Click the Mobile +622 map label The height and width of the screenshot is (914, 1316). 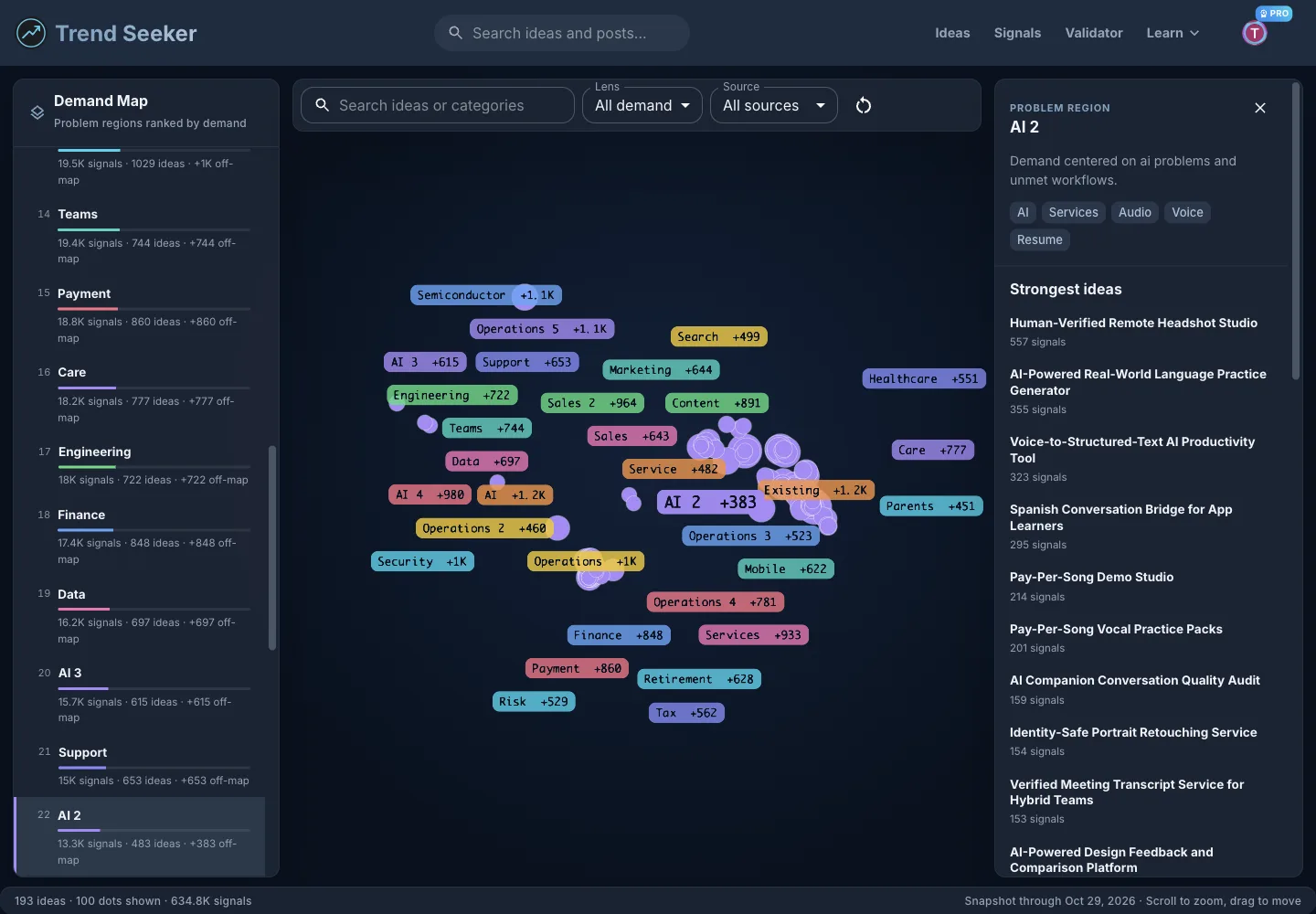coord(786,569)
